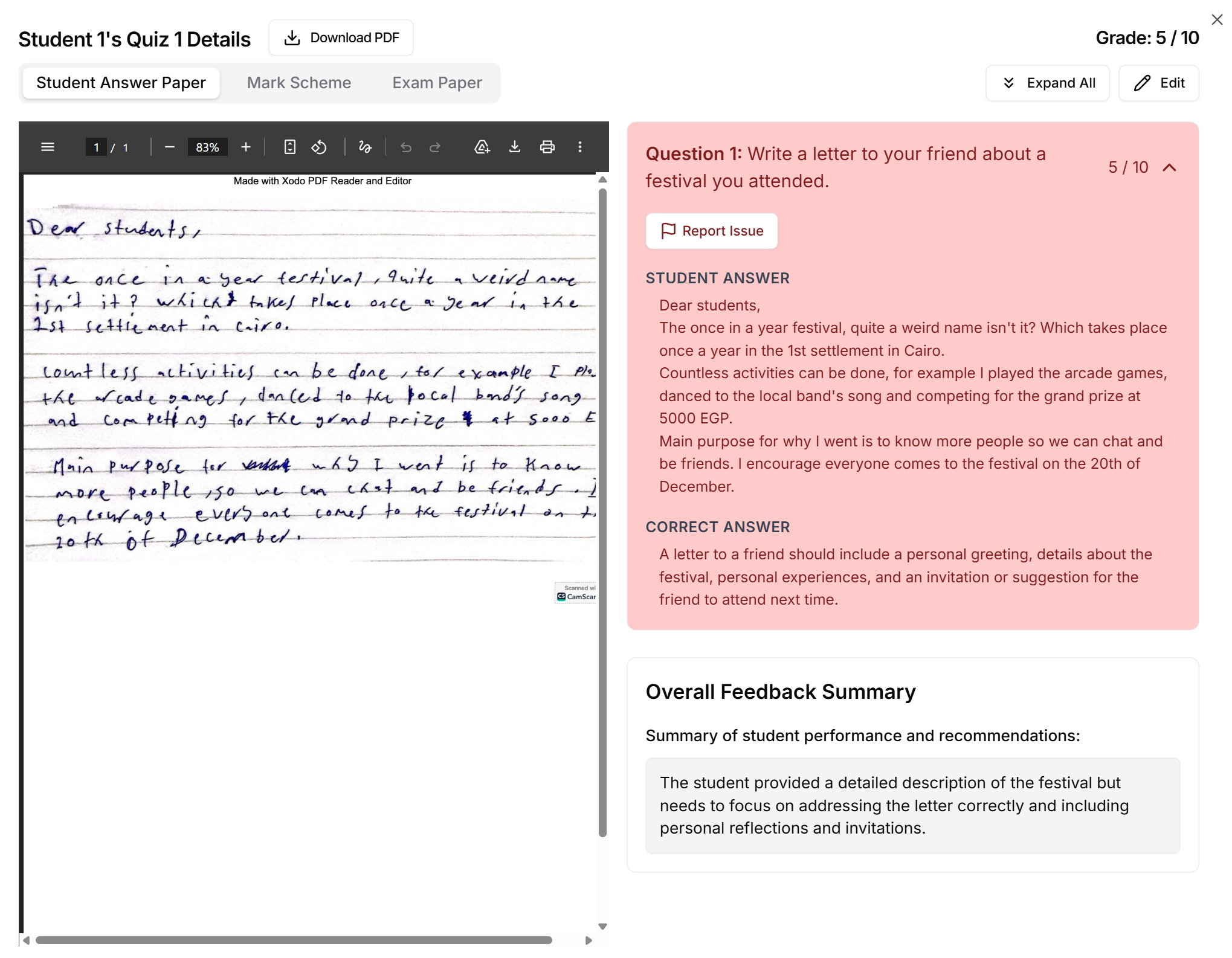The height and width of the screenshot is (958, 1232).
Task: Report an issue with Question 1
Action: click(x=712, y=231)
